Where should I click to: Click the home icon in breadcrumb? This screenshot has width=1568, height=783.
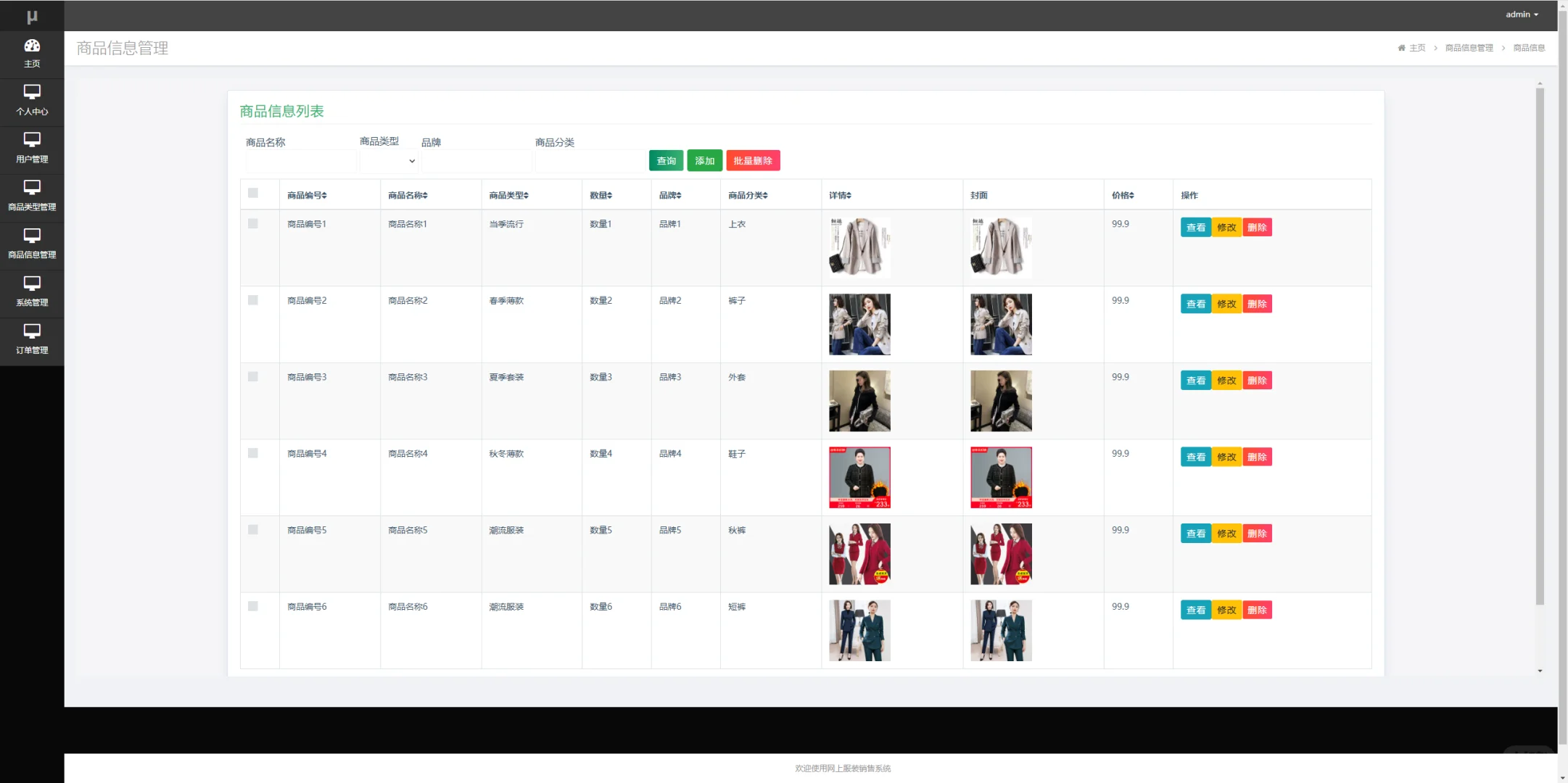click(1401, 48)
